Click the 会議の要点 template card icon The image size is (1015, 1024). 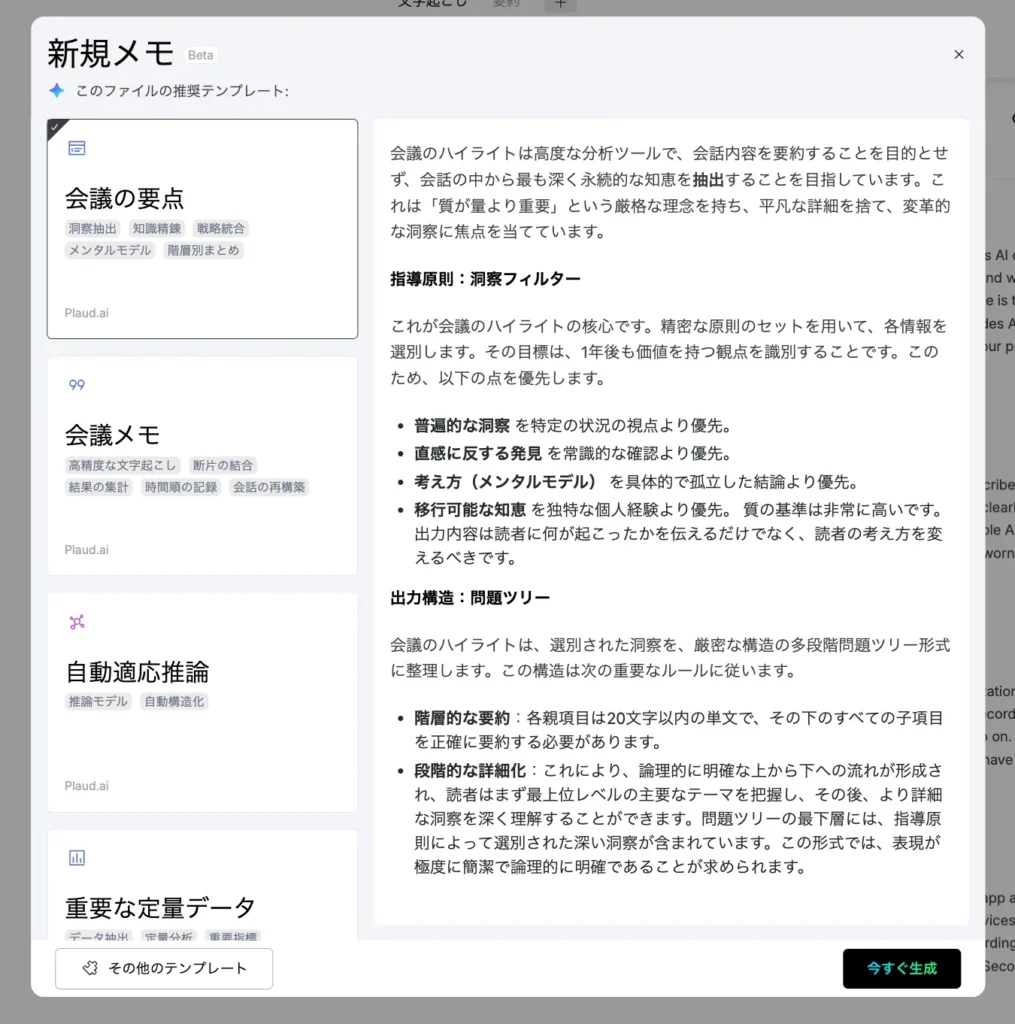[x=77, y=148]
